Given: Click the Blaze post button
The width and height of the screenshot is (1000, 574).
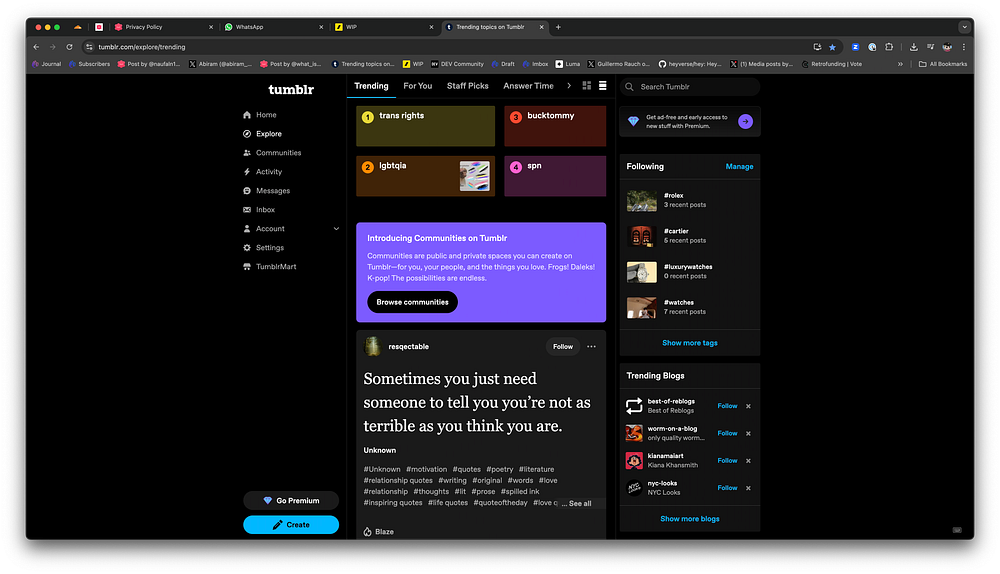Looking at the screenshot, I should click(378, 532).
